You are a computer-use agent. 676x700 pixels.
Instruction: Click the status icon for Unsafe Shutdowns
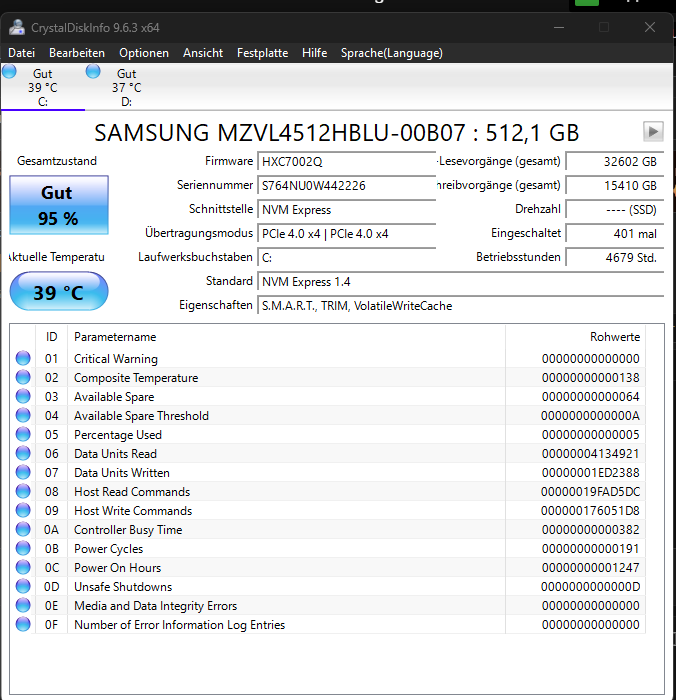coord(23,586)
